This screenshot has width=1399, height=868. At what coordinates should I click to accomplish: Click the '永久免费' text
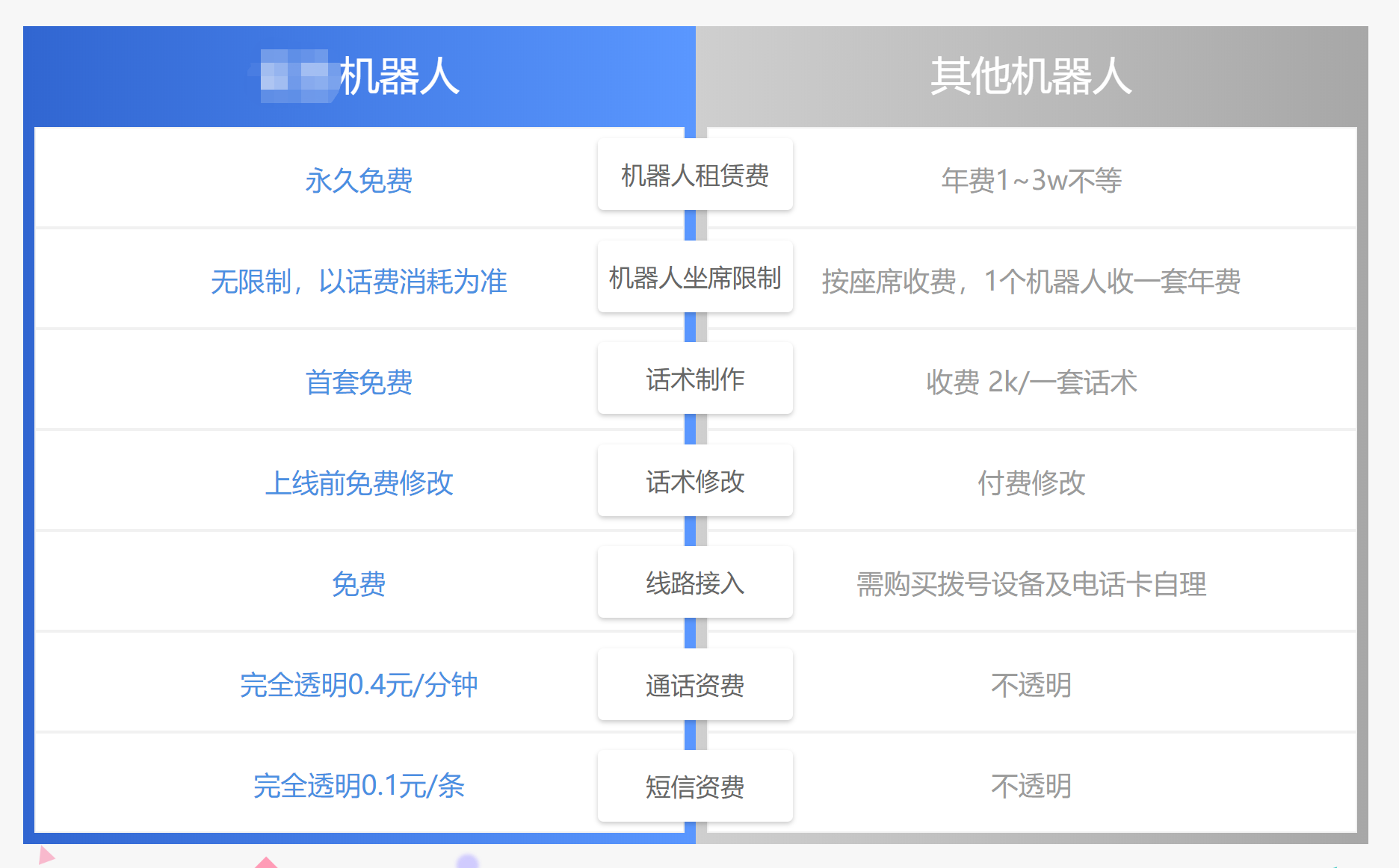tap(359, 180)
